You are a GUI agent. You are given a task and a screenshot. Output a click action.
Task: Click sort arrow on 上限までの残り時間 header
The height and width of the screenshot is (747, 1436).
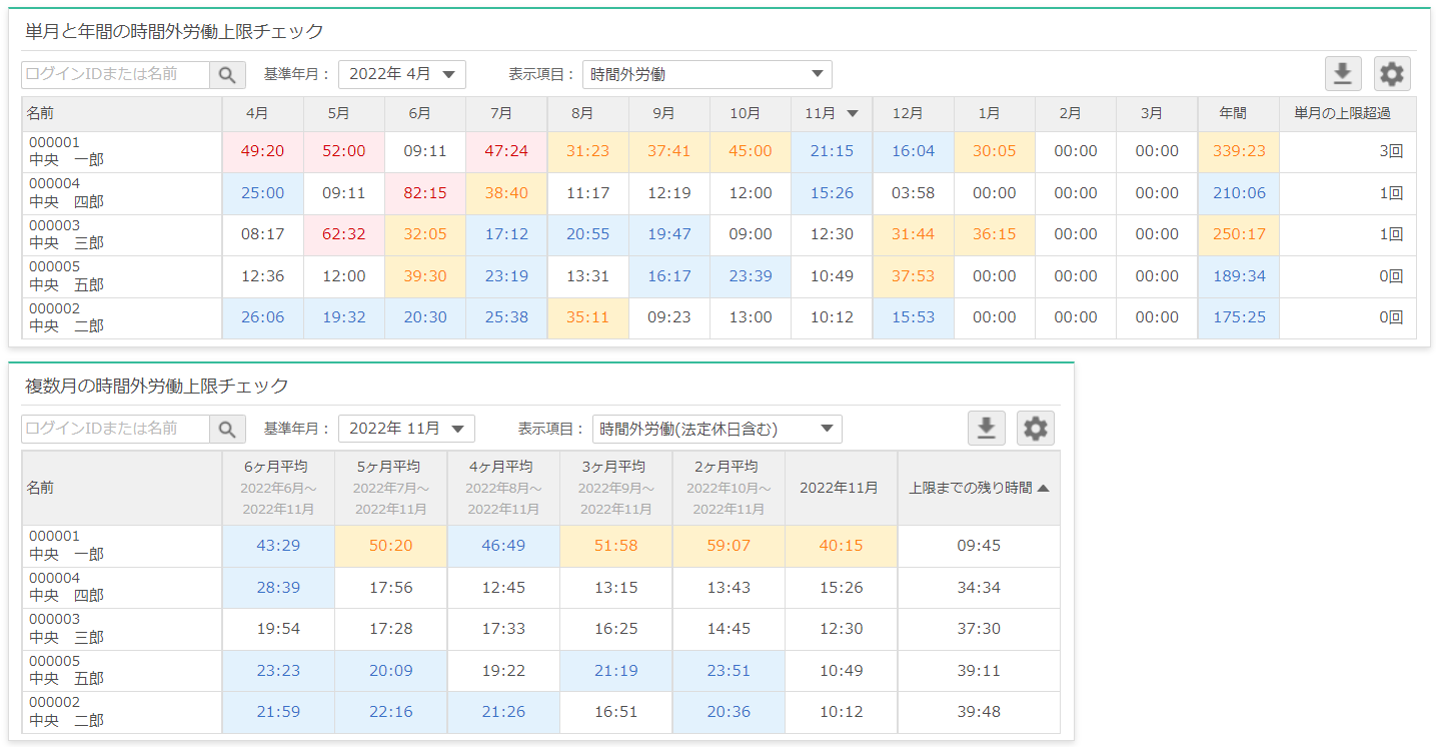pyautogui.click(x=1043, y=488)
